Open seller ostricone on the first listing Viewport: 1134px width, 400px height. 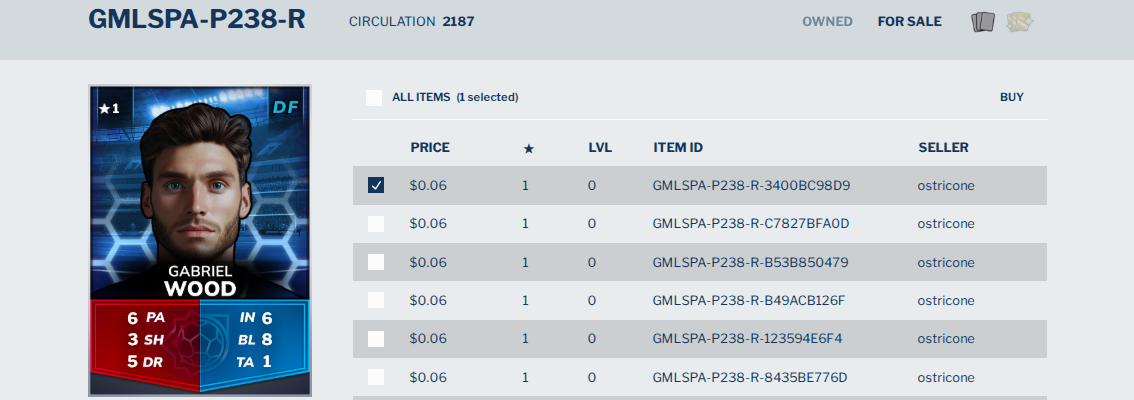(x=946, y=185)
